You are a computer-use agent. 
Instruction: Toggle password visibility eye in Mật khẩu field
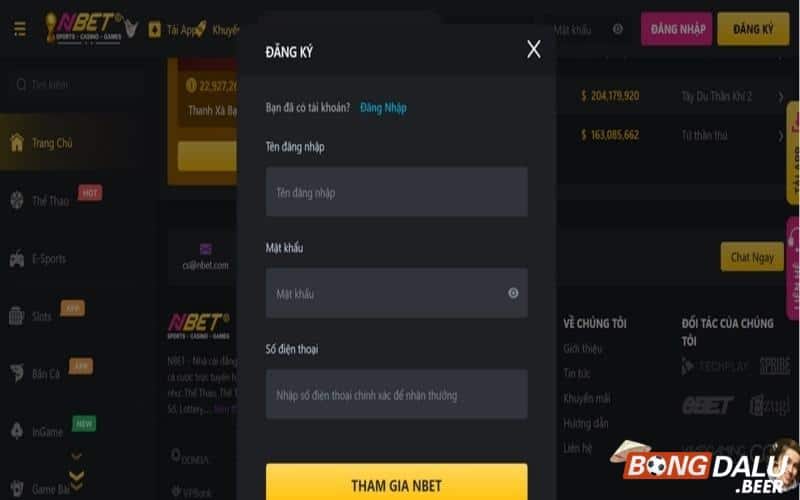(513, 293)
